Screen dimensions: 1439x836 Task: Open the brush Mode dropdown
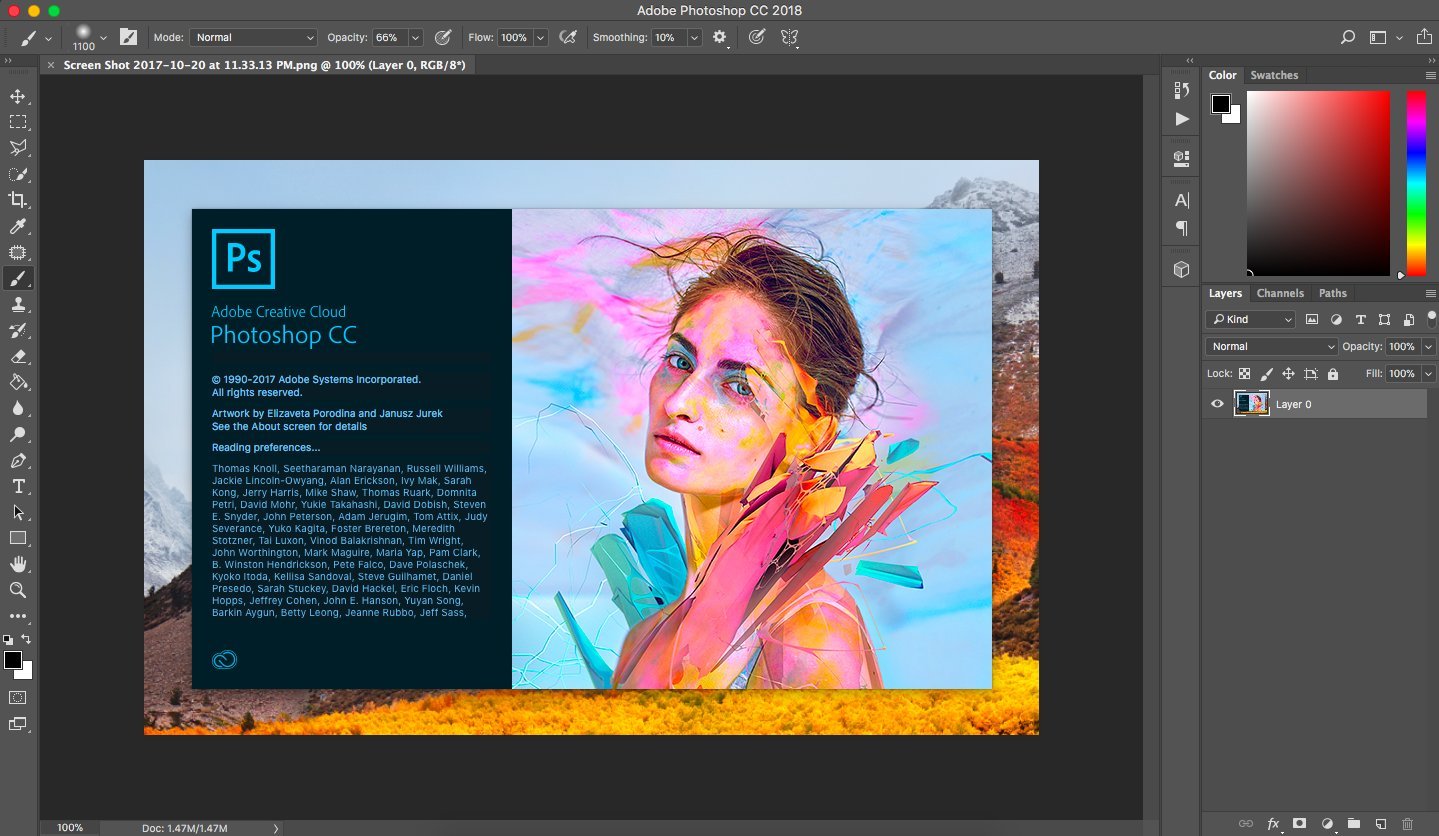[254, 37]
